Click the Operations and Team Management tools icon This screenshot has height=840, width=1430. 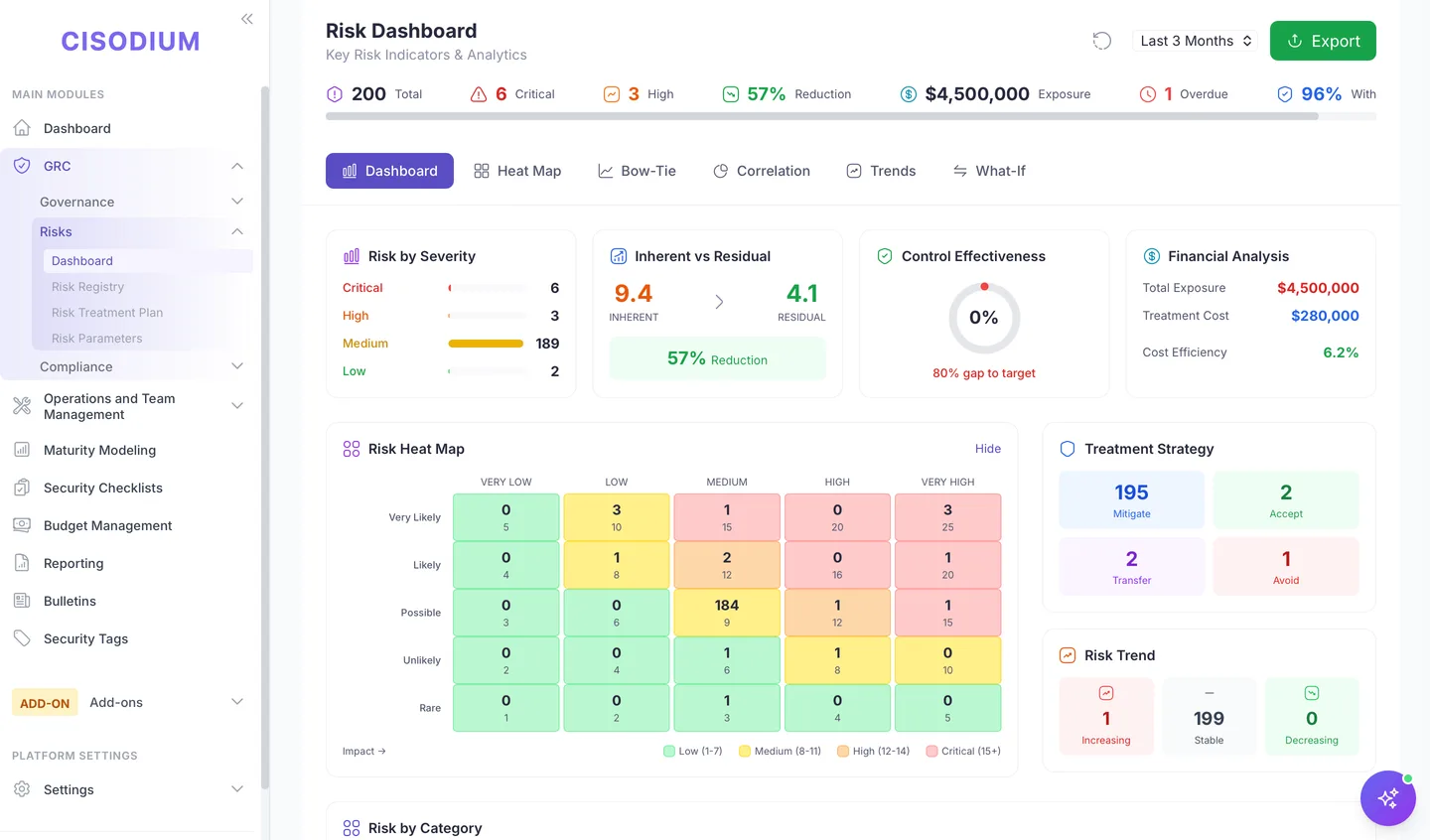pos(22,406)
